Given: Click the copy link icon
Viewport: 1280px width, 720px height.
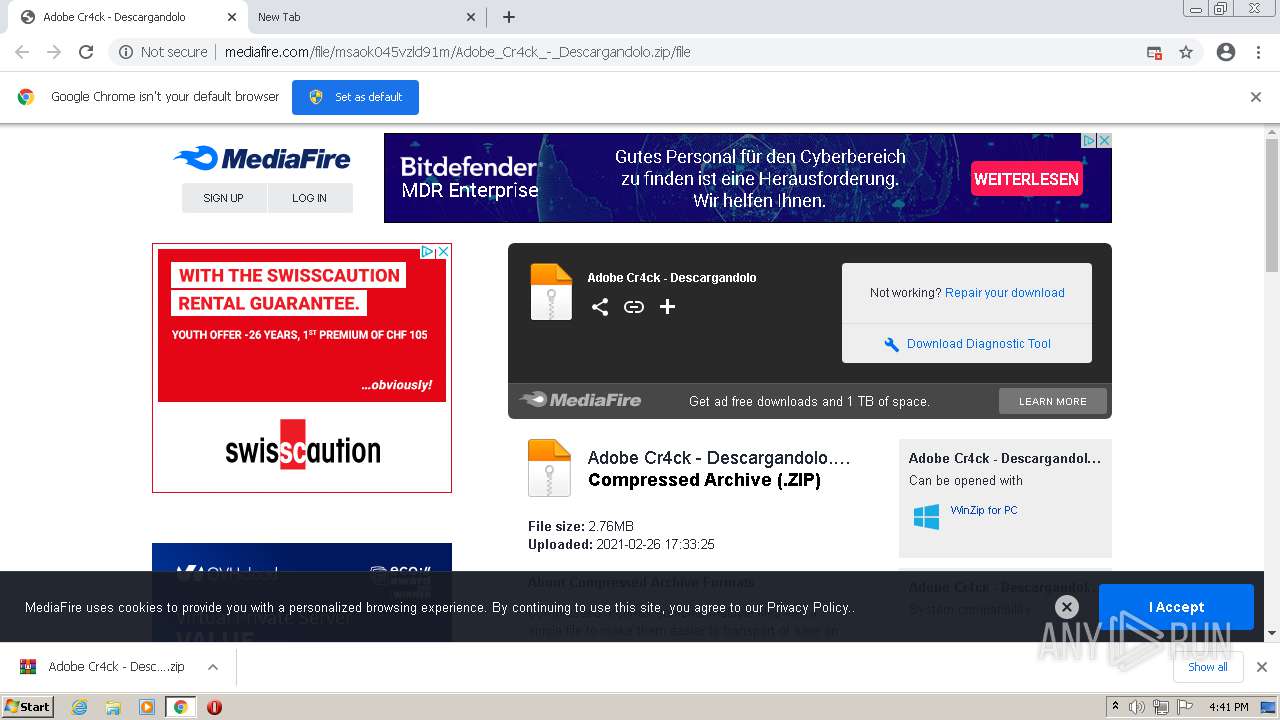Looking at the screenshot, I should click(634, 307).
